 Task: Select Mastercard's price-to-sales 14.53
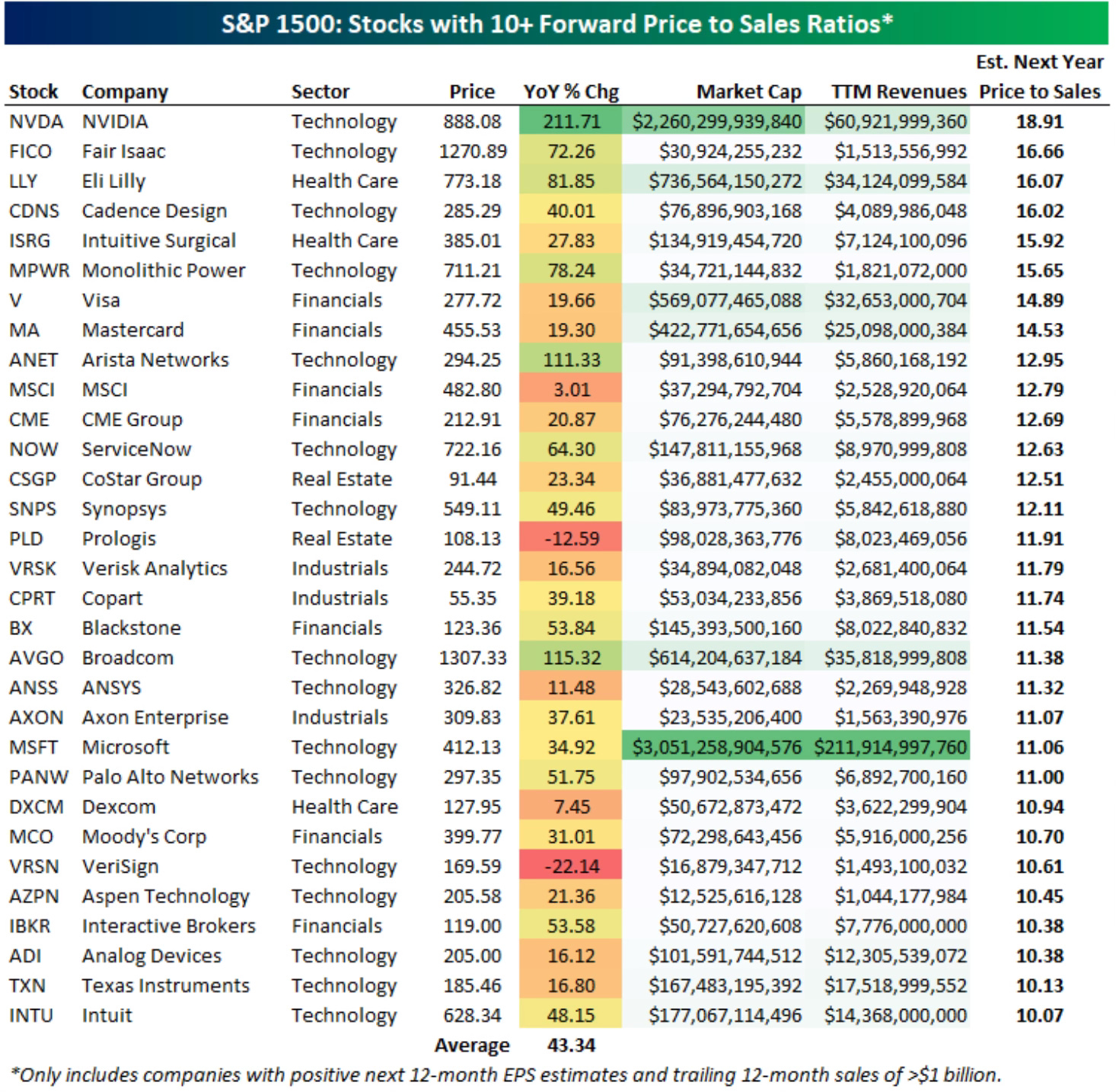point(1040,330)
